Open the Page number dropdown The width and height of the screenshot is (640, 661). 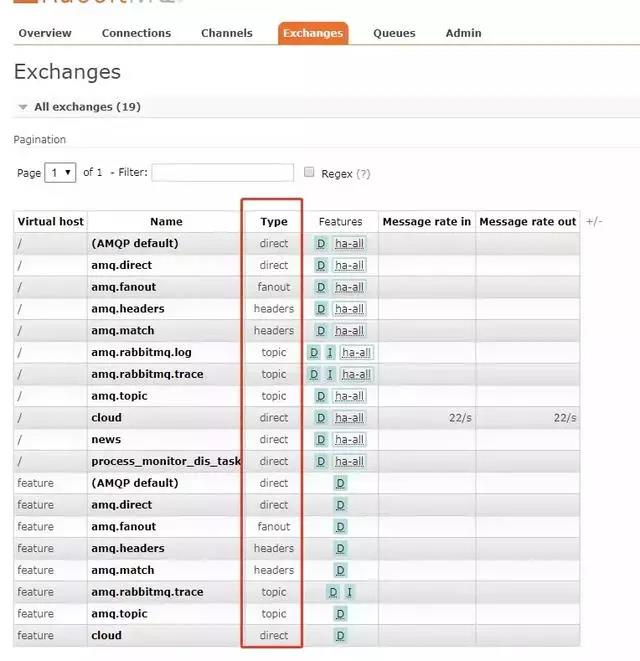(x=60, y=172)
